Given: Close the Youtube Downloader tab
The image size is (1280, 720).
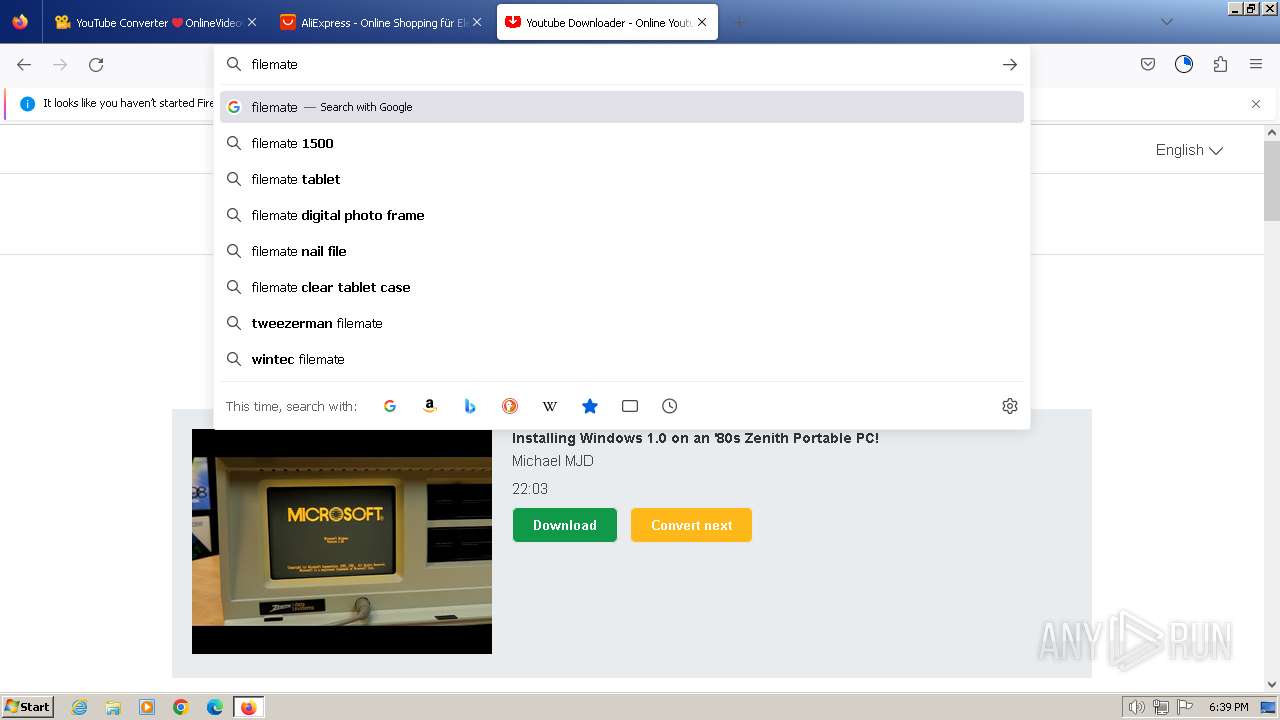Looking at the screenshot, I should [x=702, y=22].
